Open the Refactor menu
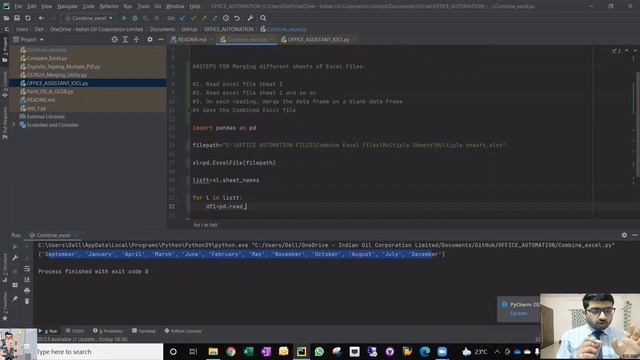640x360 pixels. (x=109, y=6)
